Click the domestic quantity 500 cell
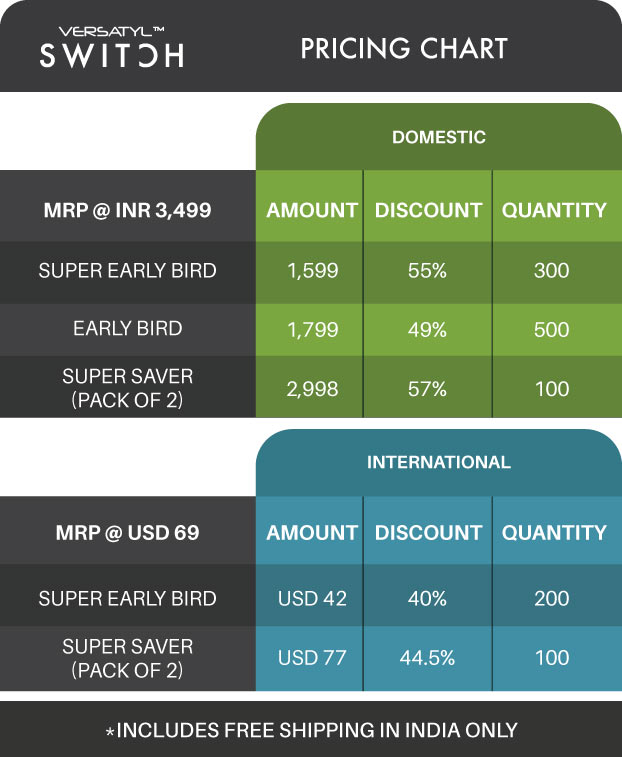Image resolution: width=622 pixels, height=757 pixels. pos(552,329)
